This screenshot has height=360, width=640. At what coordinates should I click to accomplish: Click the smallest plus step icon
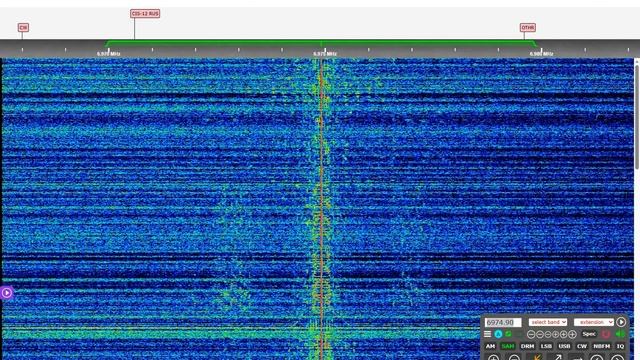pos(556,334)
